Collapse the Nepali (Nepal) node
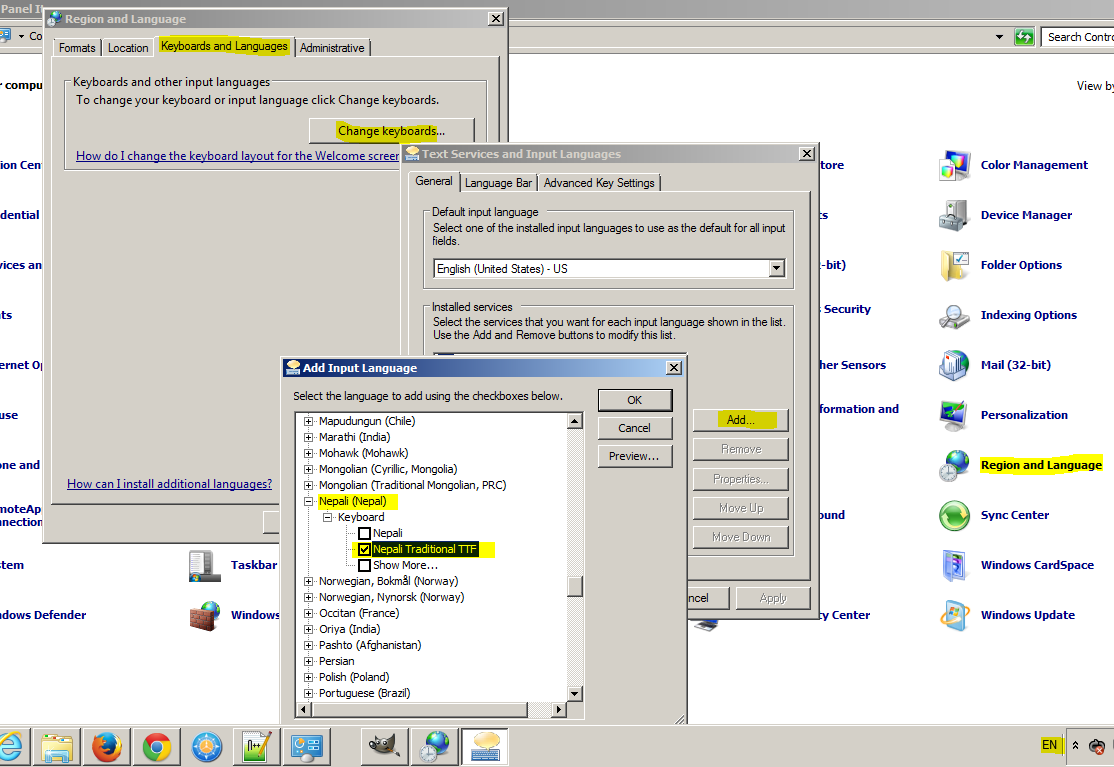Image resolution: width=1114 pixels, height=767 pixels. point(308,501)
